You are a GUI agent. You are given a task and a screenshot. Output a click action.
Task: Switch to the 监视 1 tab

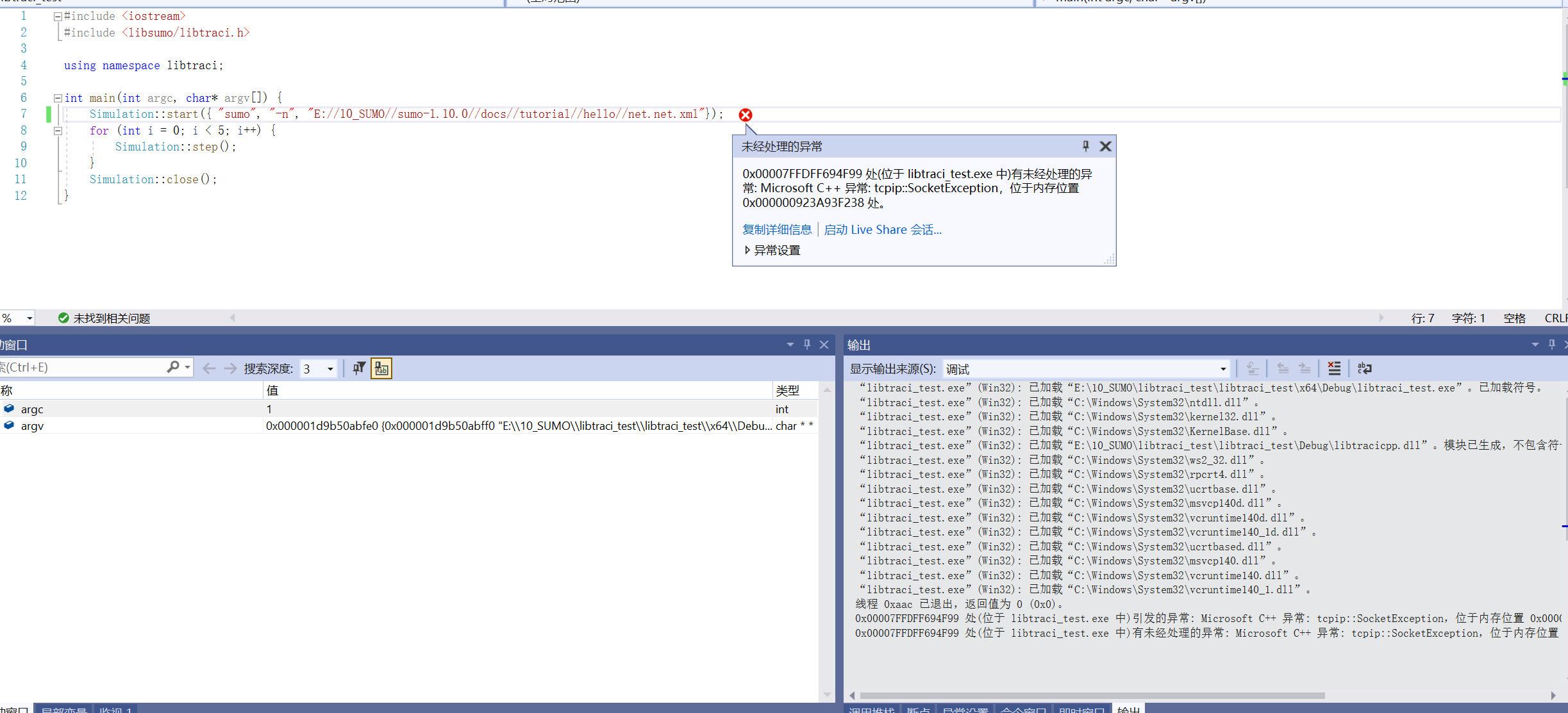117,710
